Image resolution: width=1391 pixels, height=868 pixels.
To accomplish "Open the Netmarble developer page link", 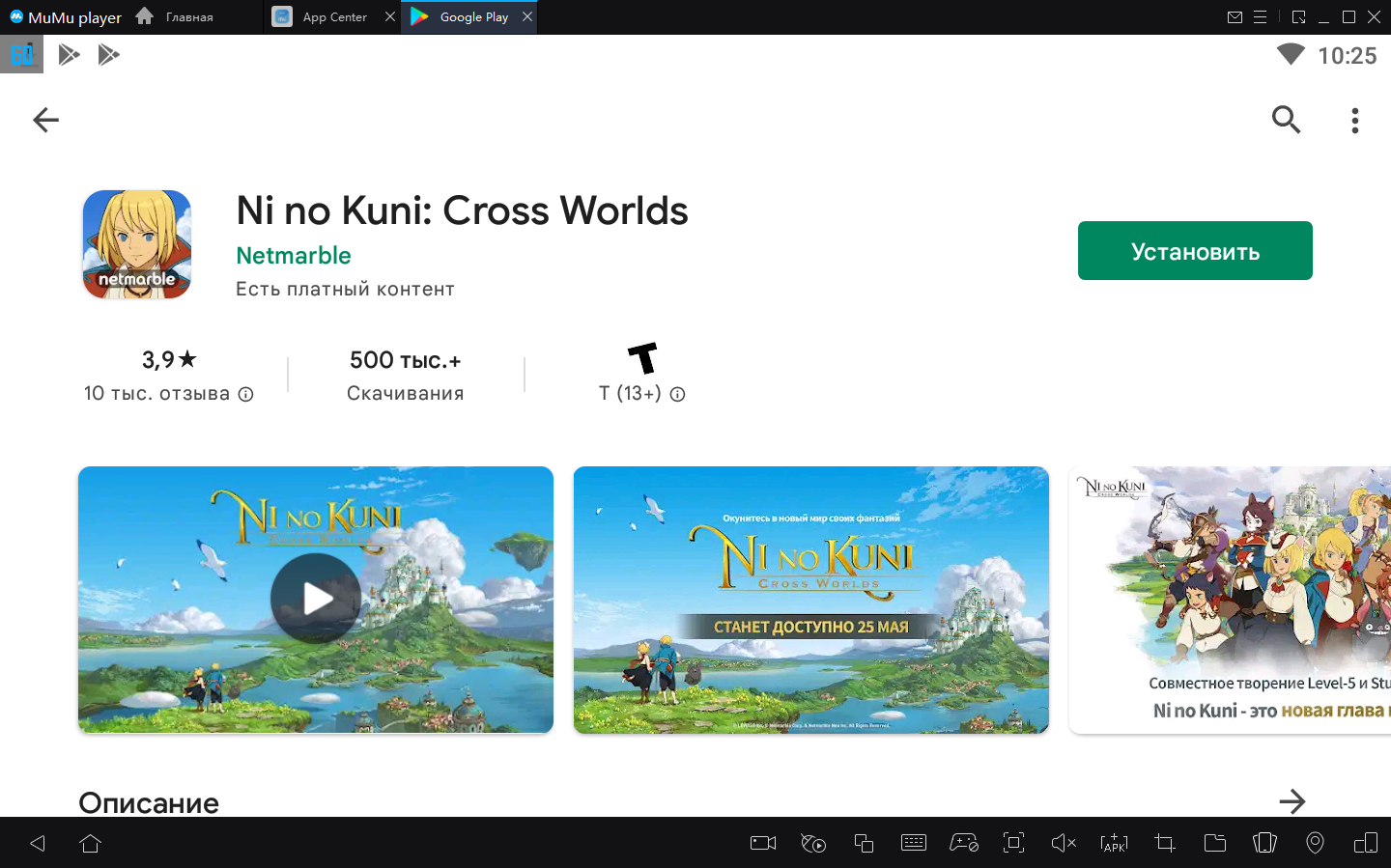I will 293,256.
